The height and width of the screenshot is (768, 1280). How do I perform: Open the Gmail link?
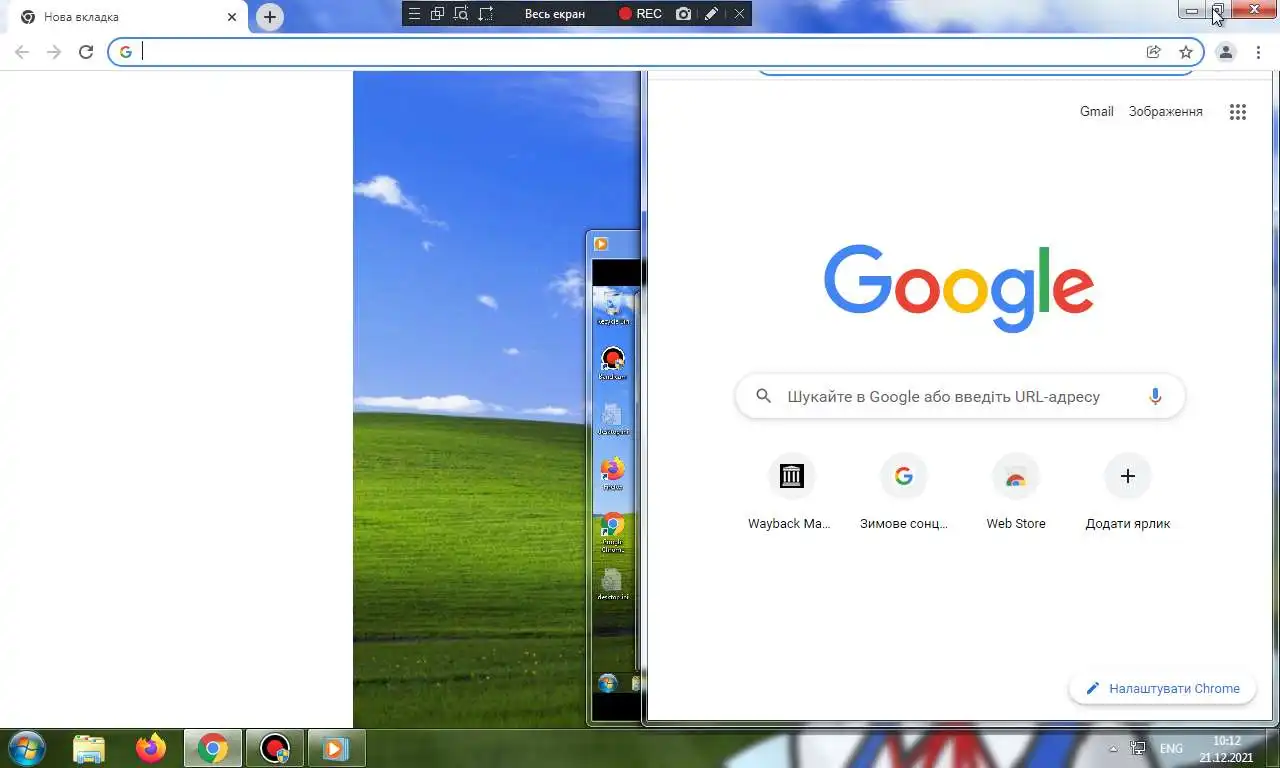pos(1096,111)
